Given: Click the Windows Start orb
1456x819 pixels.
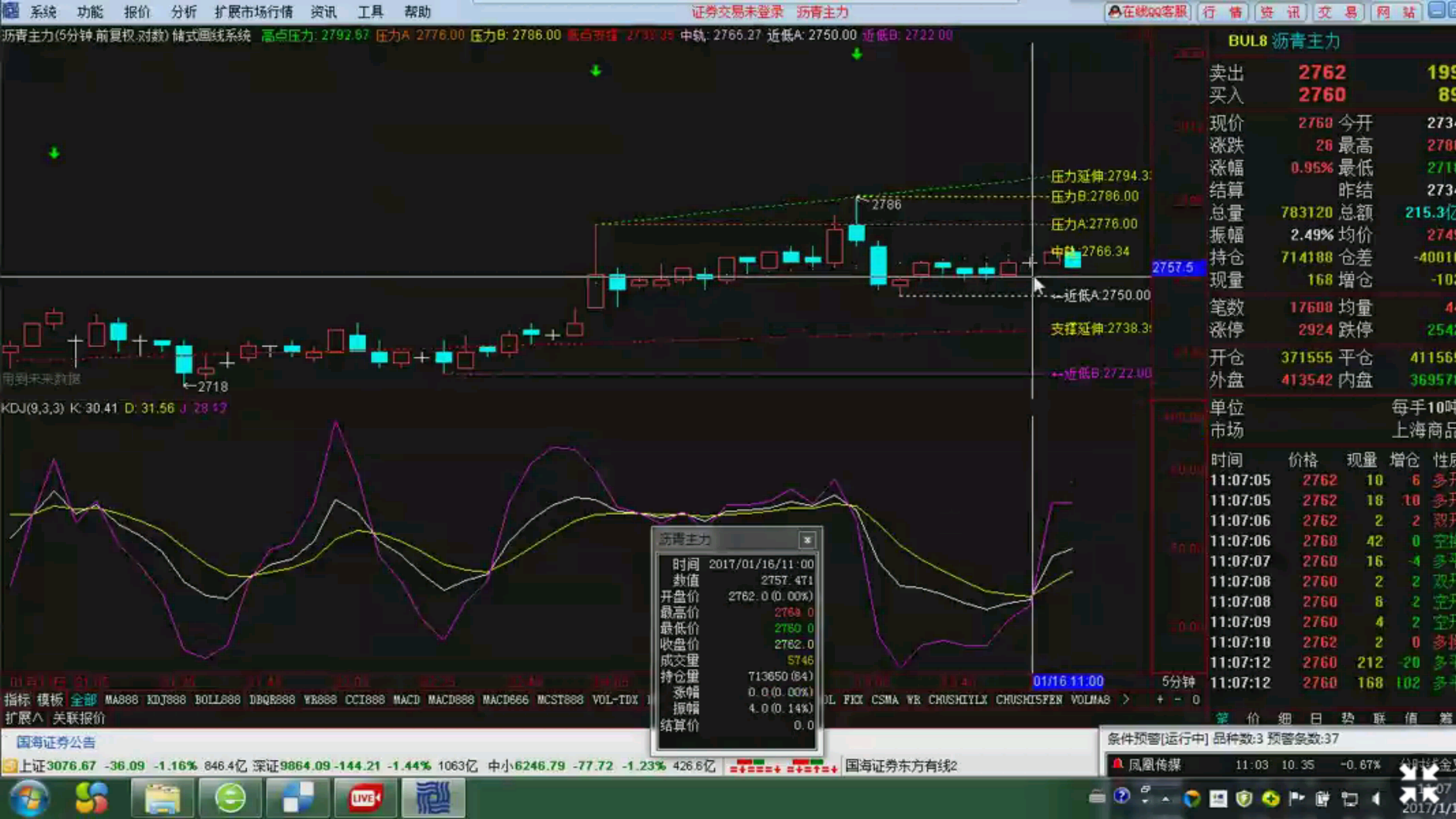Looking at the screenshot, I should (x=28, y=799).
